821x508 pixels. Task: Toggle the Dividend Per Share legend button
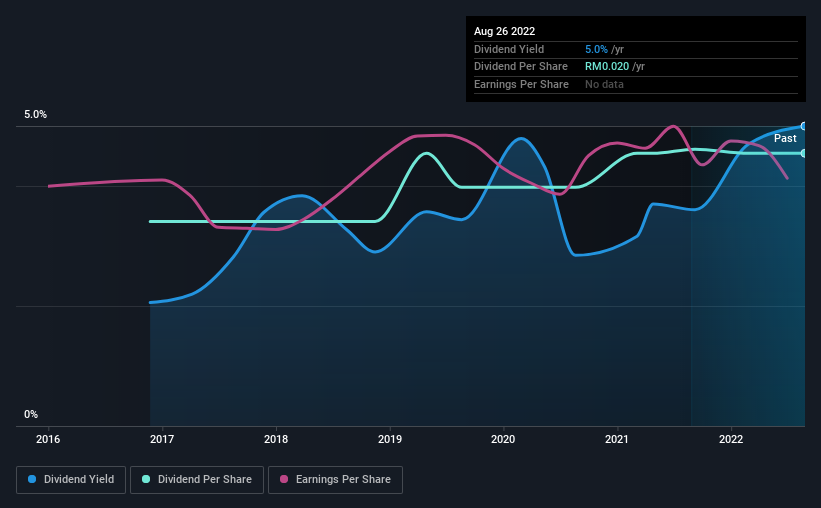pyautogui.click(x=197, y=480)
